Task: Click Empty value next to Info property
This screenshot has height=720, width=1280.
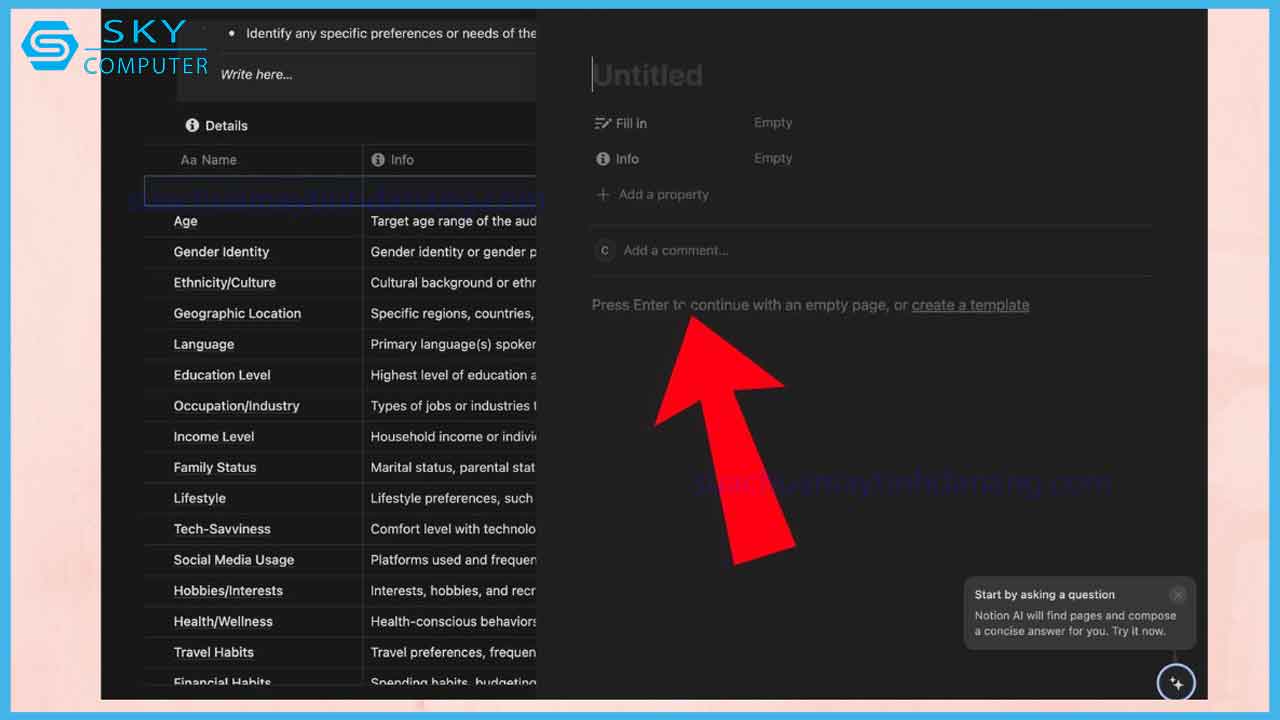Action: tap(773, 158)
